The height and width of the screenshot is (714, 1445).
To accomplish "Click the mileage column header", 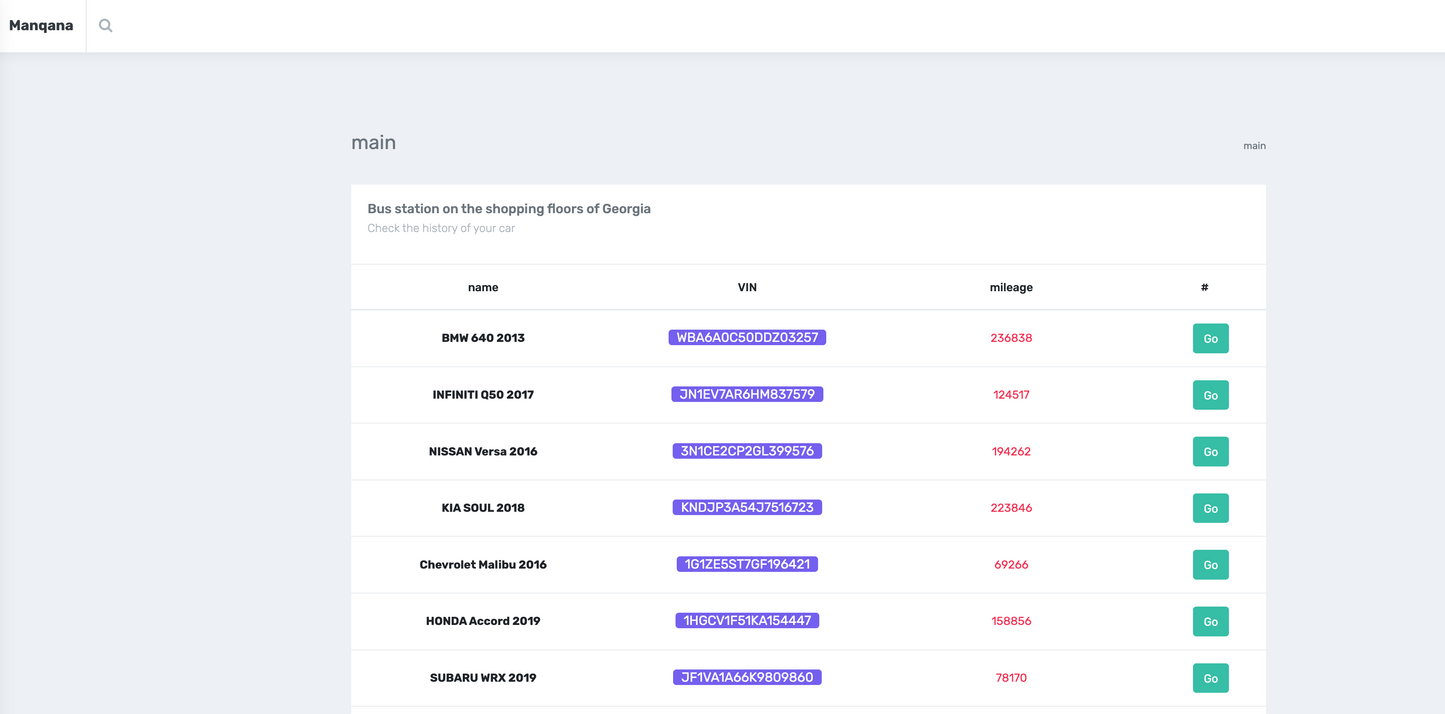I will pos(1011,288).
